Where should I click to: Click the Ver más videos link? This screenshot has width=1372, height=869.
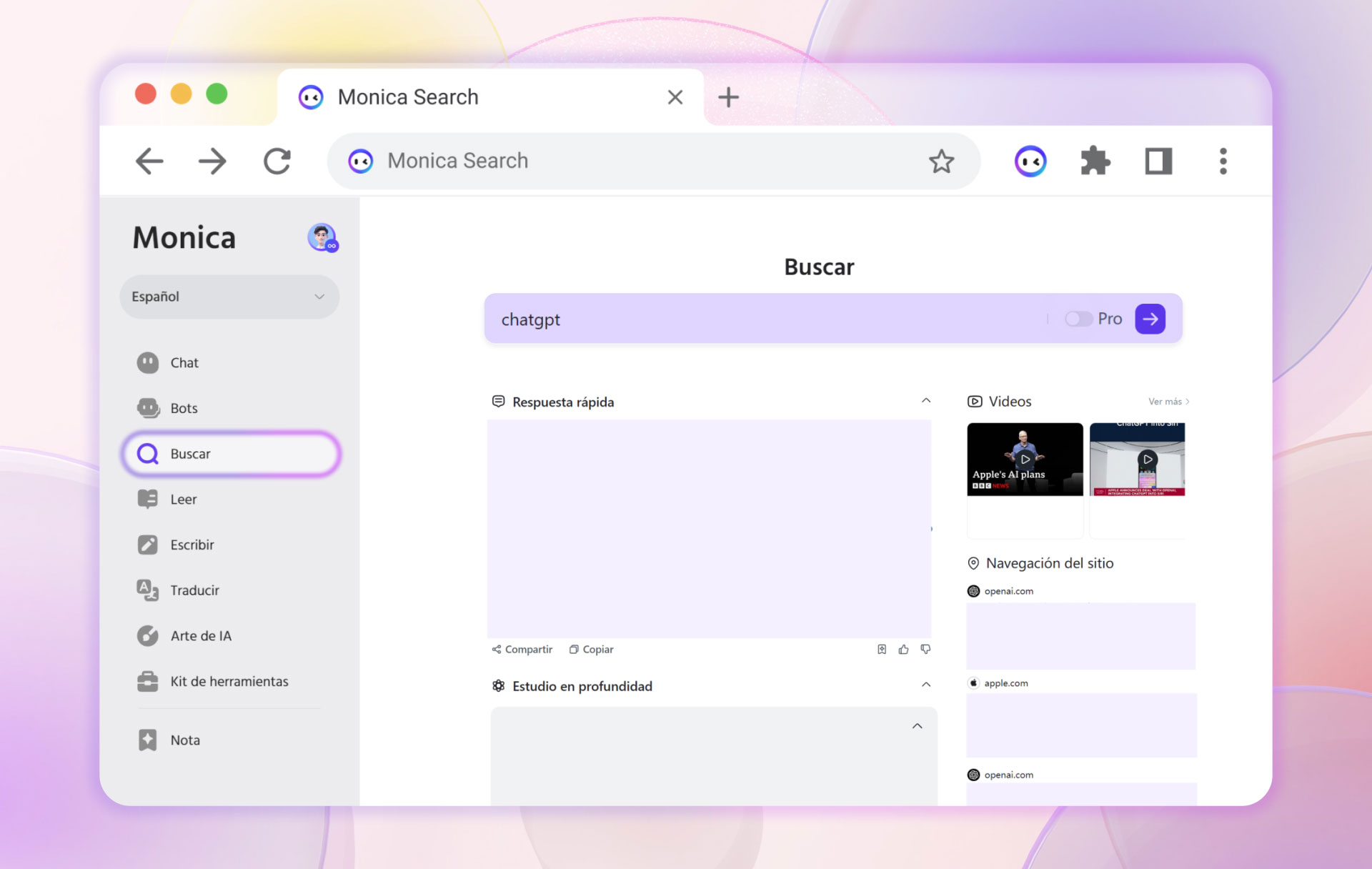[x=1168, y=402]
